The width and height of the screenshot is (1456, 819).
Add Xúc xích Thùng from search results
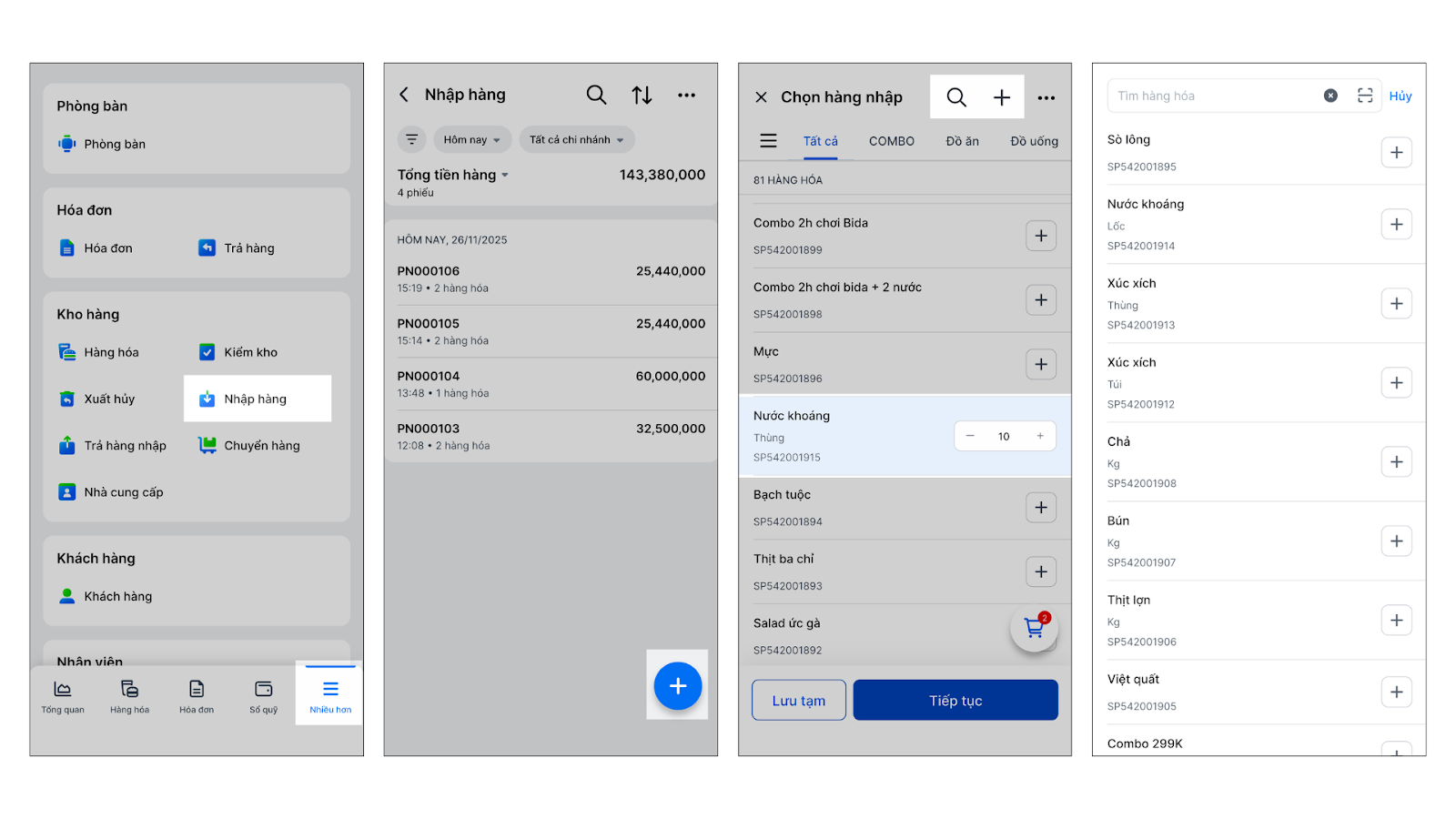pos(1397,303)
